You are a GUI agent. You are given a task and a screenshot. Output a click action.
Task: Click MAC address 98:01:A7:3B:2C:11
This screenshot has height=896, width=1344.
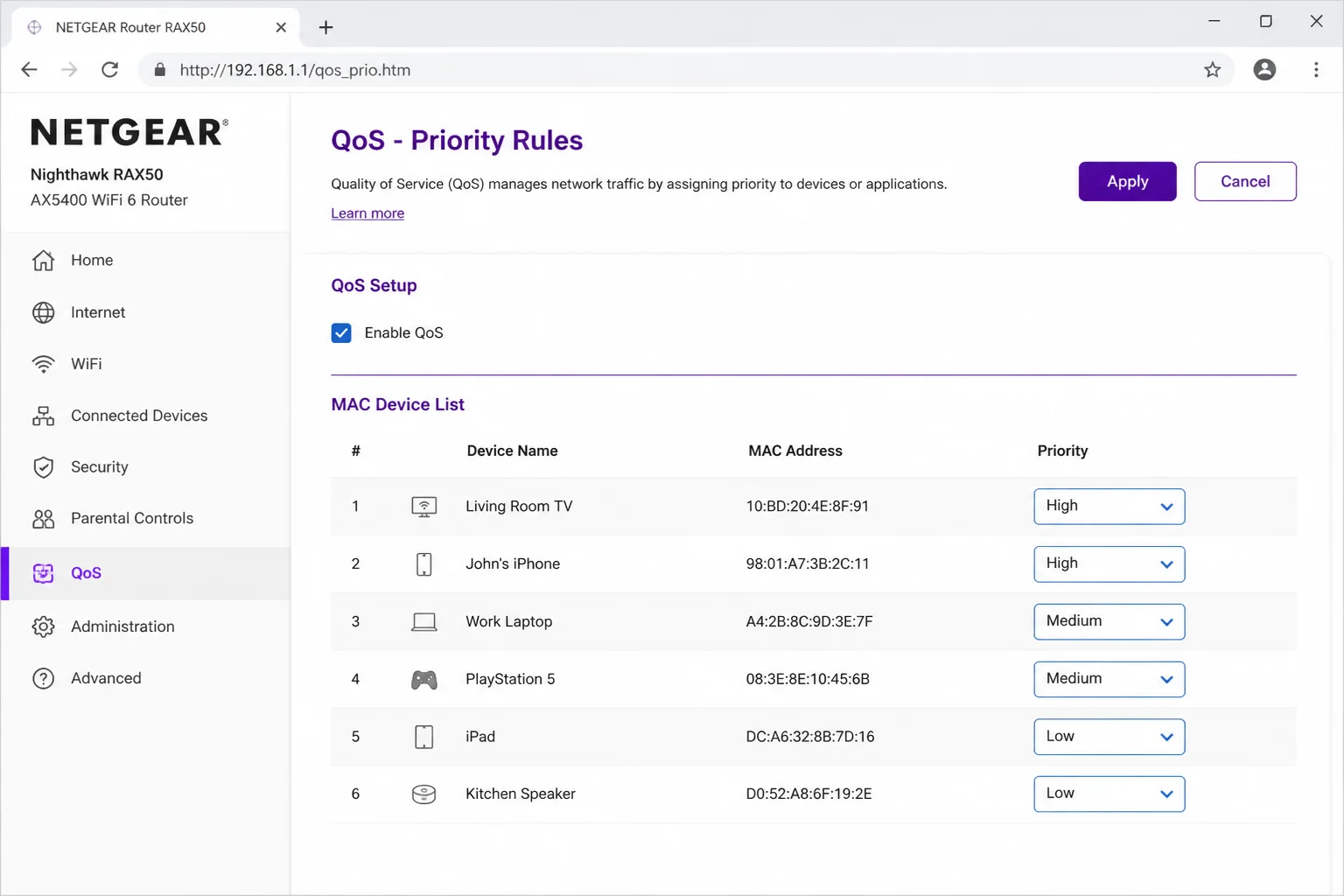click(808, 564)
